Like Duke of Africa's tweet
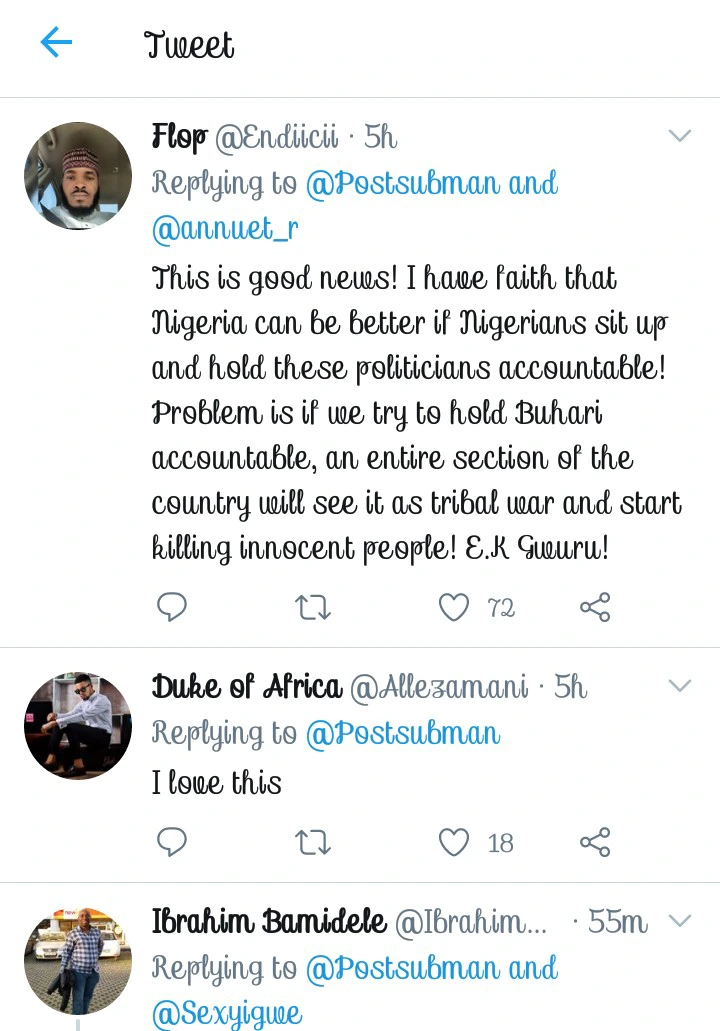This screenshot has width=720, height=1031. [455, 842]
